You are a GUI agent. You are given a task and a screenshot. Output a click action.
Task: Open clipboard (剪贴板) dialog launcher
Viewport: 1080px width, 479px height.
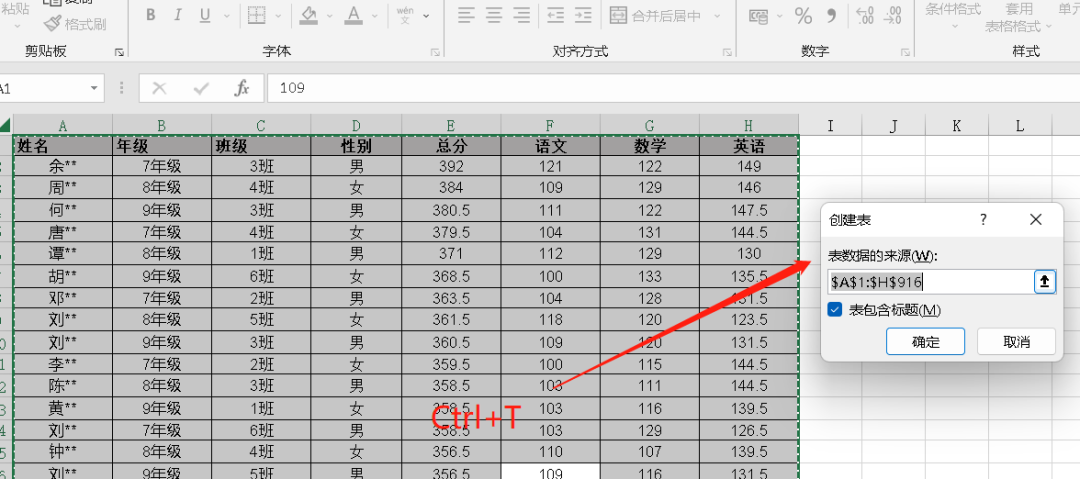pyautogui.click(x=119, y=52)
